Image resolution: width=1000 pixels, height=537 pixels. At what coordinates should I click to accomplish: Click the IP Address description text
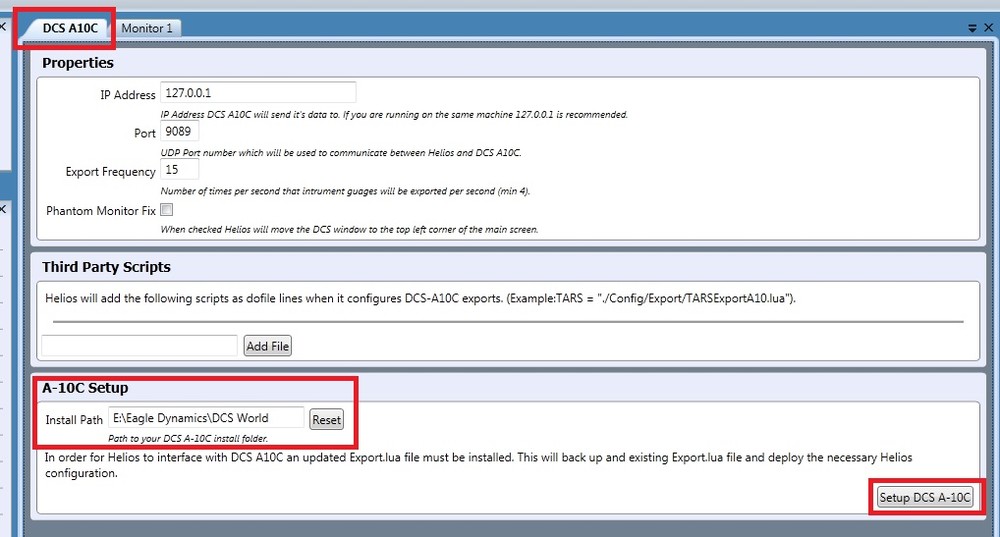(x=394, y=114)
